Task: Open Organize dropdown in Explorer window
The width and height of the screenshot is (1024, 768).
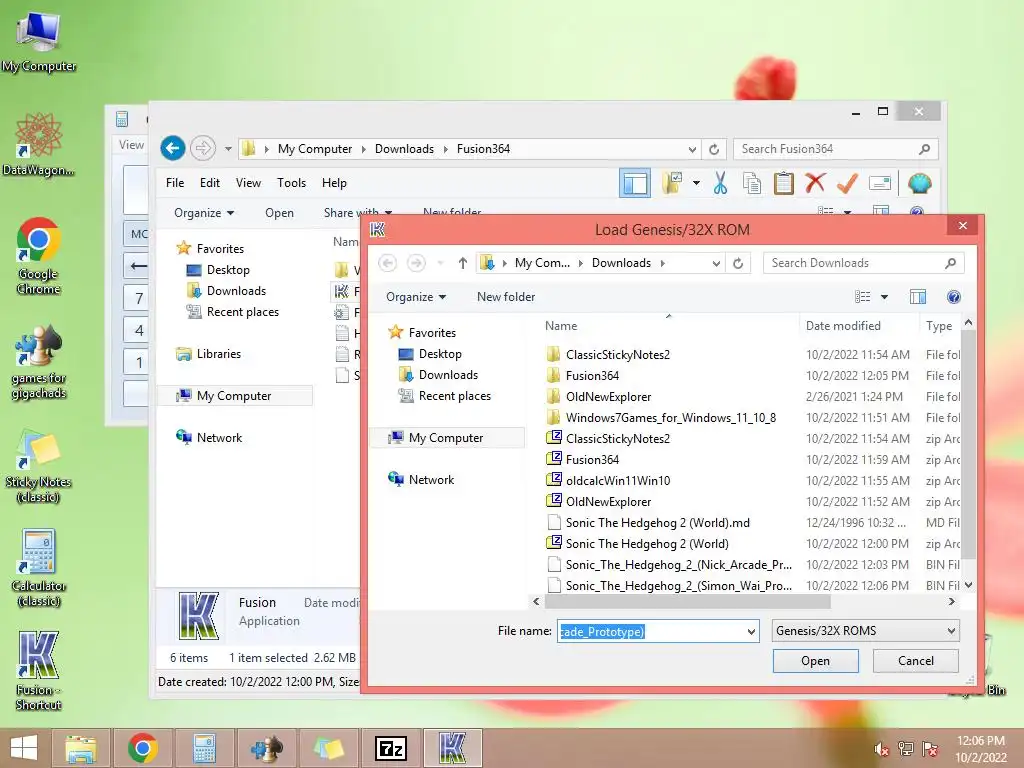Action: click(x=204, y=213)
